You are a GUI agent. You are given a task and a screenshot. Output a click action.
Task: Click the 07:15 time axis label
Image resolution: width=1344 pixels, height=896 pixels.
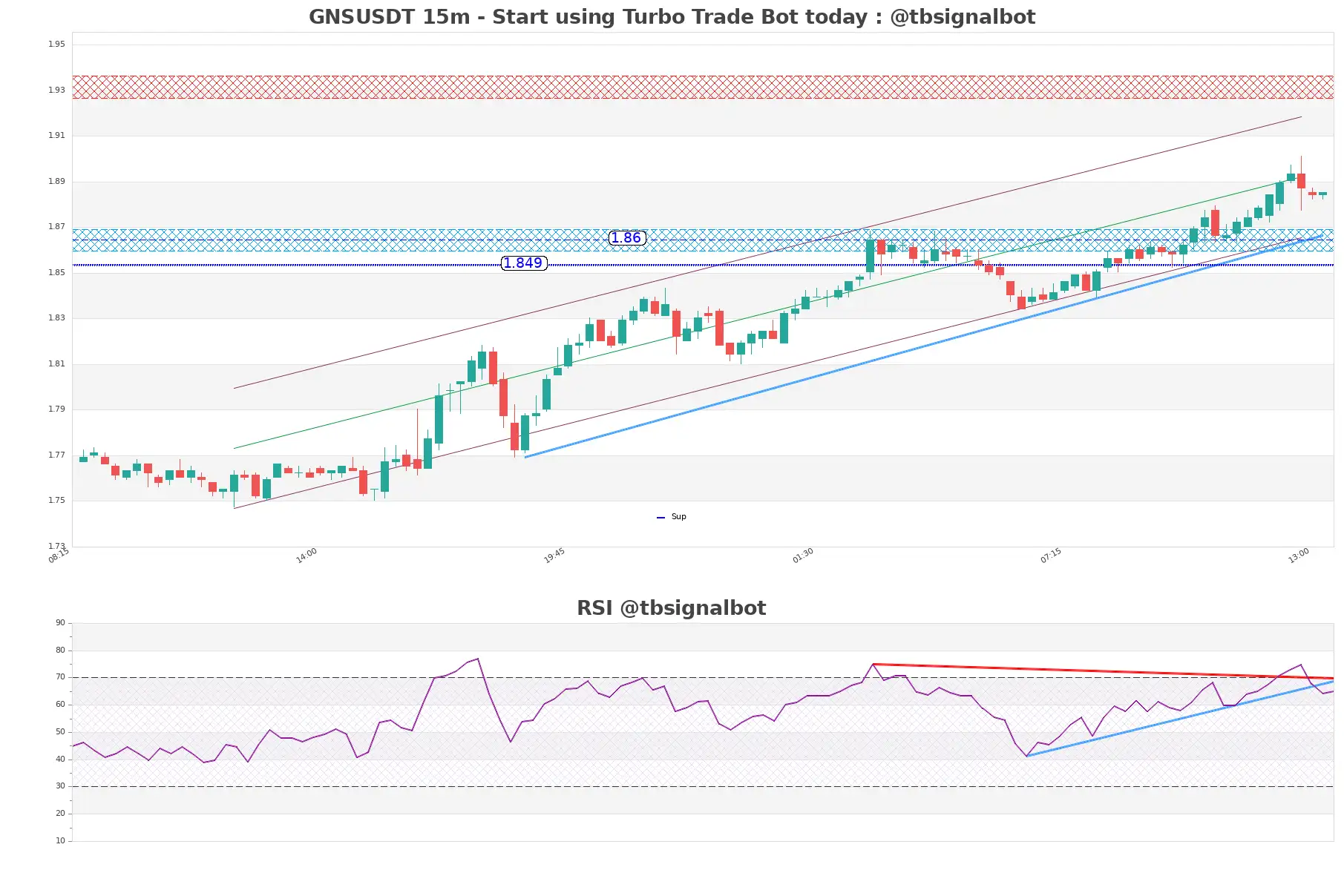pyautogui.click(x=1051, y=556)
